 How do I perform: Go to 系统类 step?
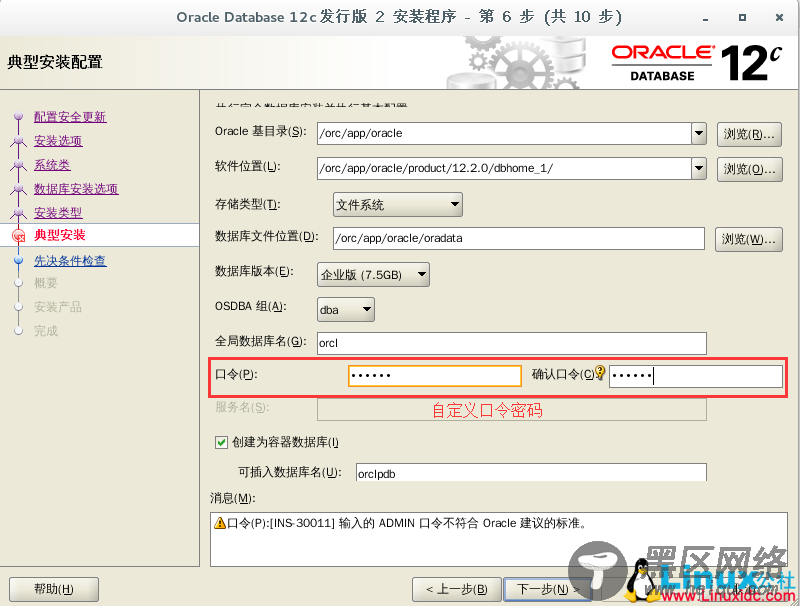52,165
